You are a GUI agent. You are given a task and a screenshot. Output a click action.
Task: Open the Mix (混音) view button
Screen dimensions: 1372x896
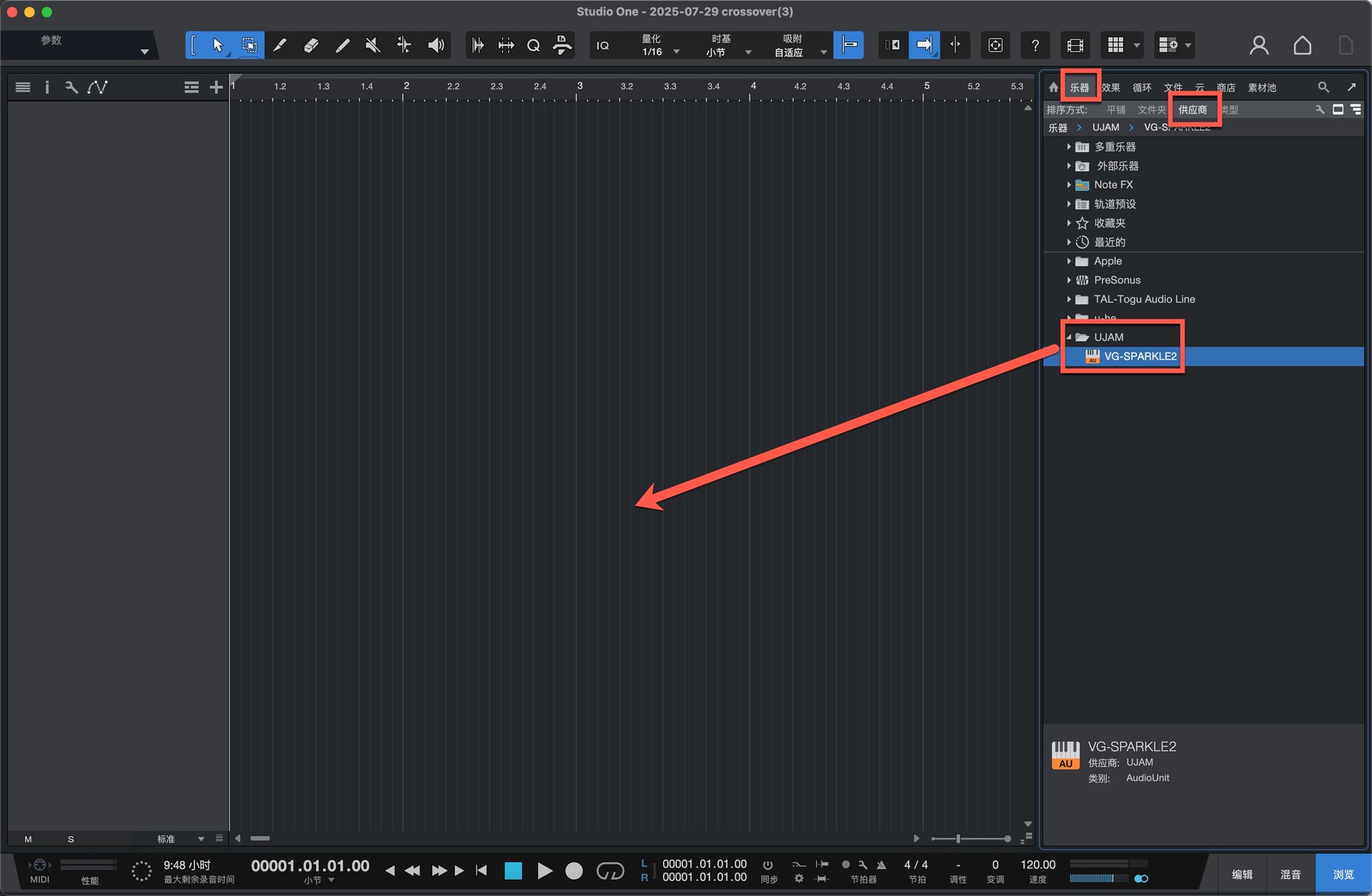[x=1291, y=875]
